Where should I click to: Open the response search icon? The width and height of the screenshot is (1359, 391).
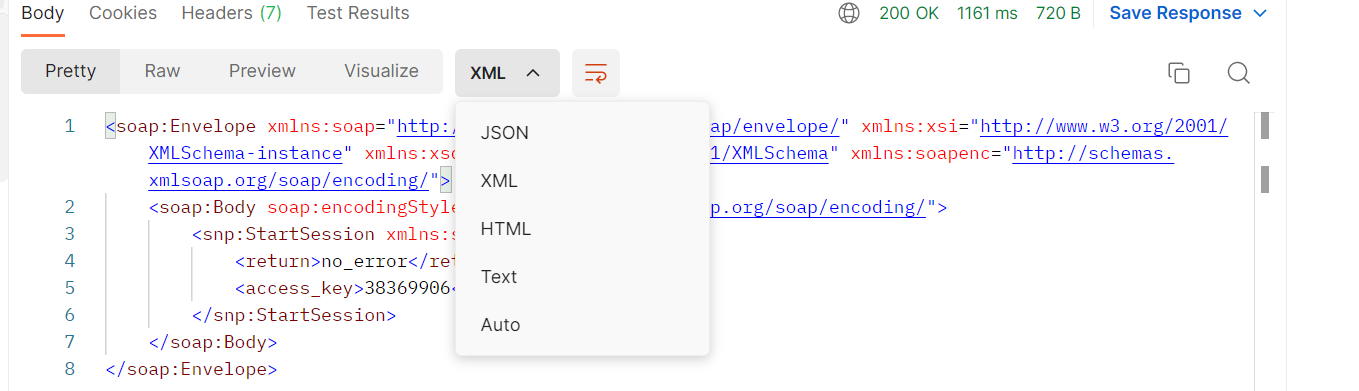[x=1238, y=73]
